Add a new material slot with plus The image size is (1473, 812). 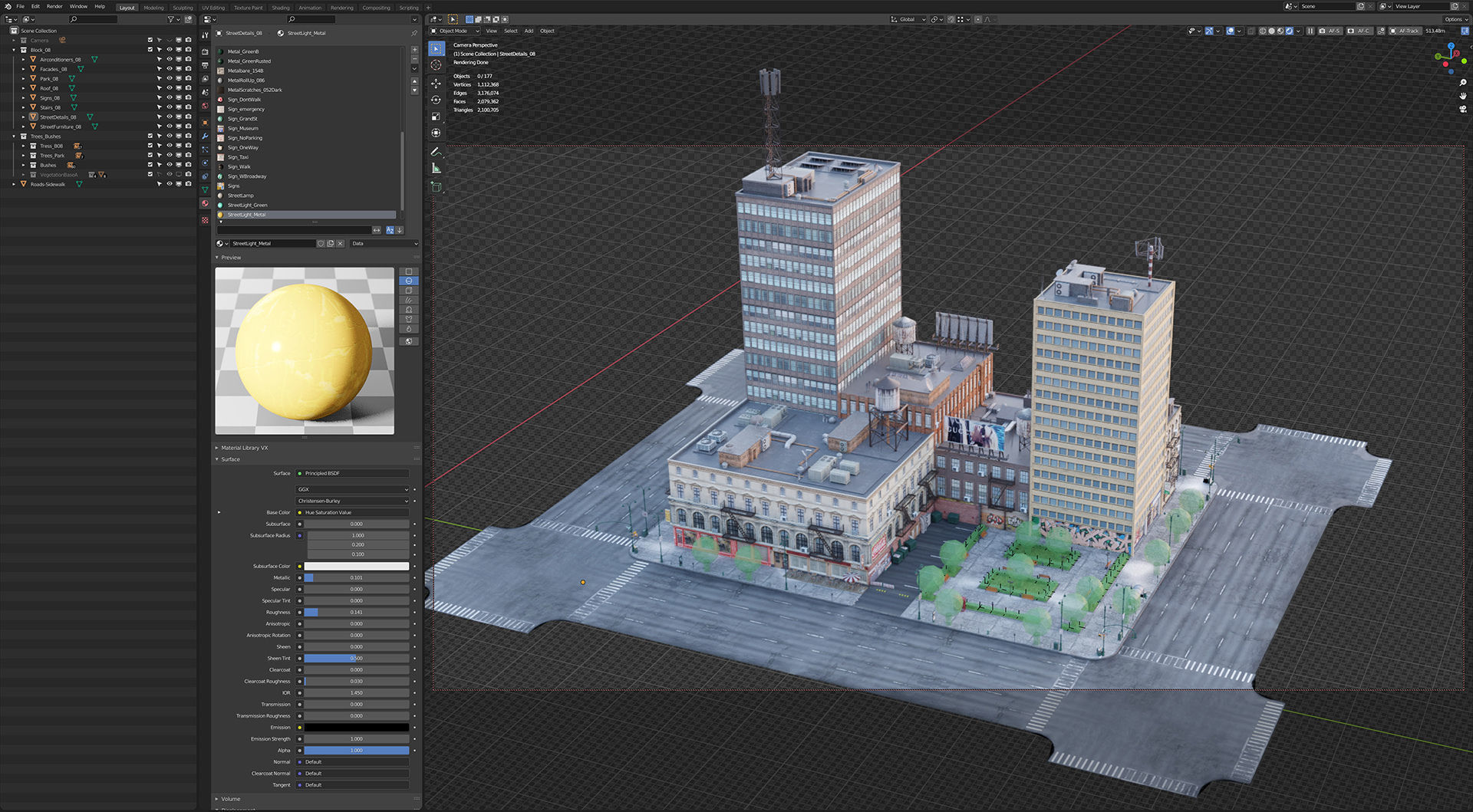coord(415,50)
